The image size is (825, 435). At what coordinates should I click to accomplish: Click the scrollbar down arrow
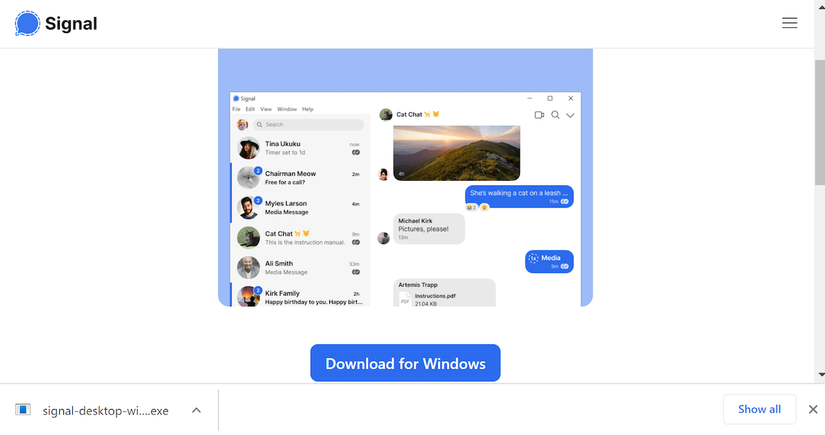821,375
